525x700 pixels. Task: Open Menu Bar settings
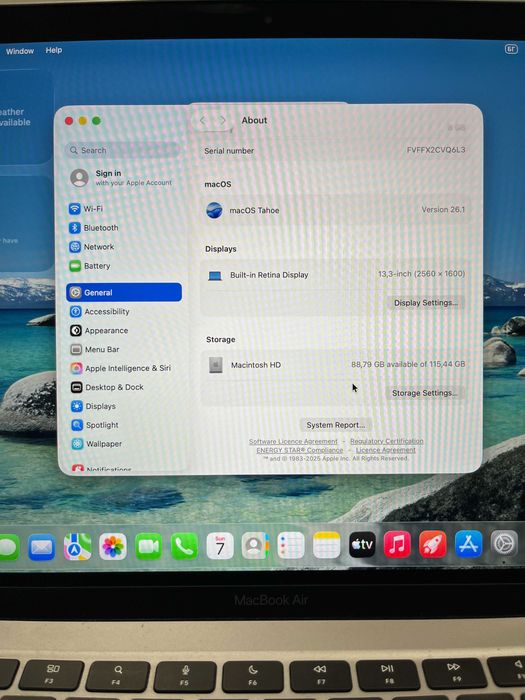coord(95,350)
